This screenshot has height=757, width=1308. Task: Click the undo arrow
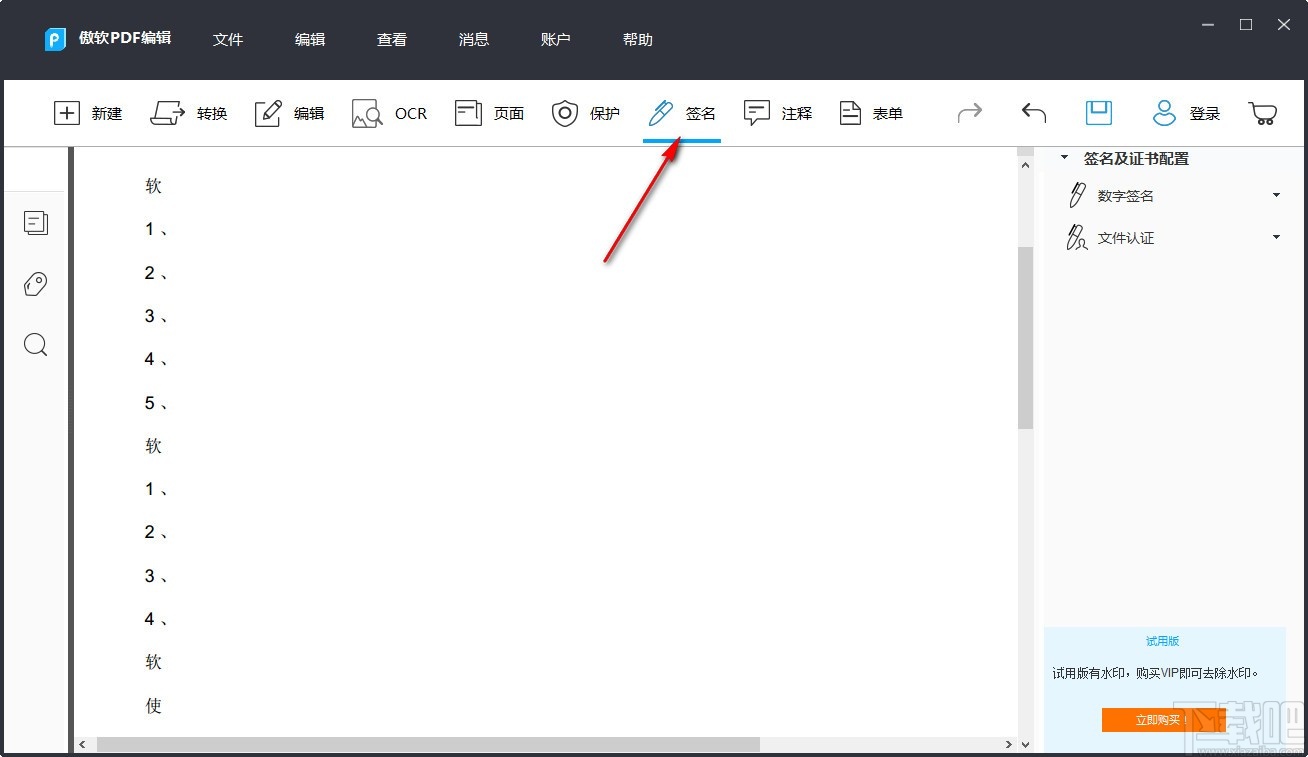coord(1033,113)
